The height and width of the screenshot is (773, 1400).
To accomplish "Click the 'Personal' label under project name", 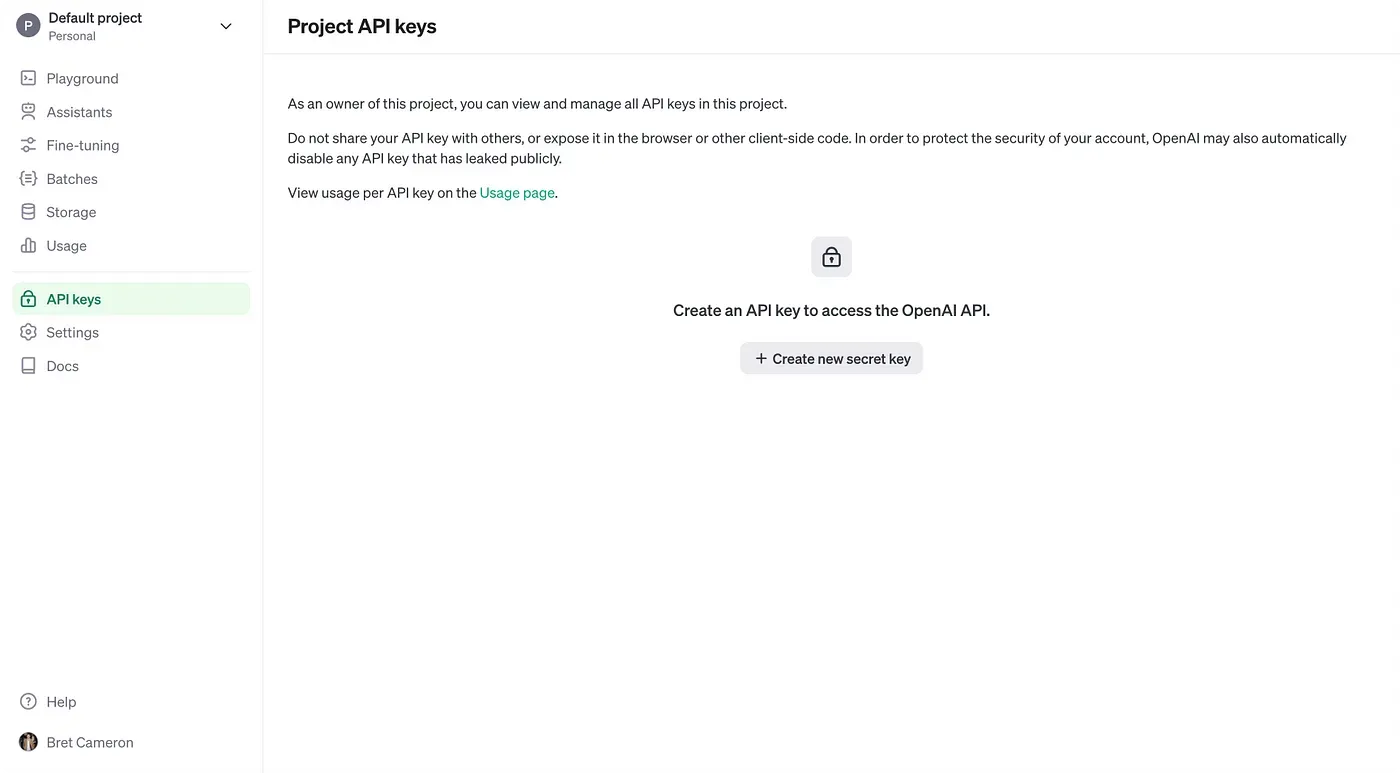I will coord(72,36).
